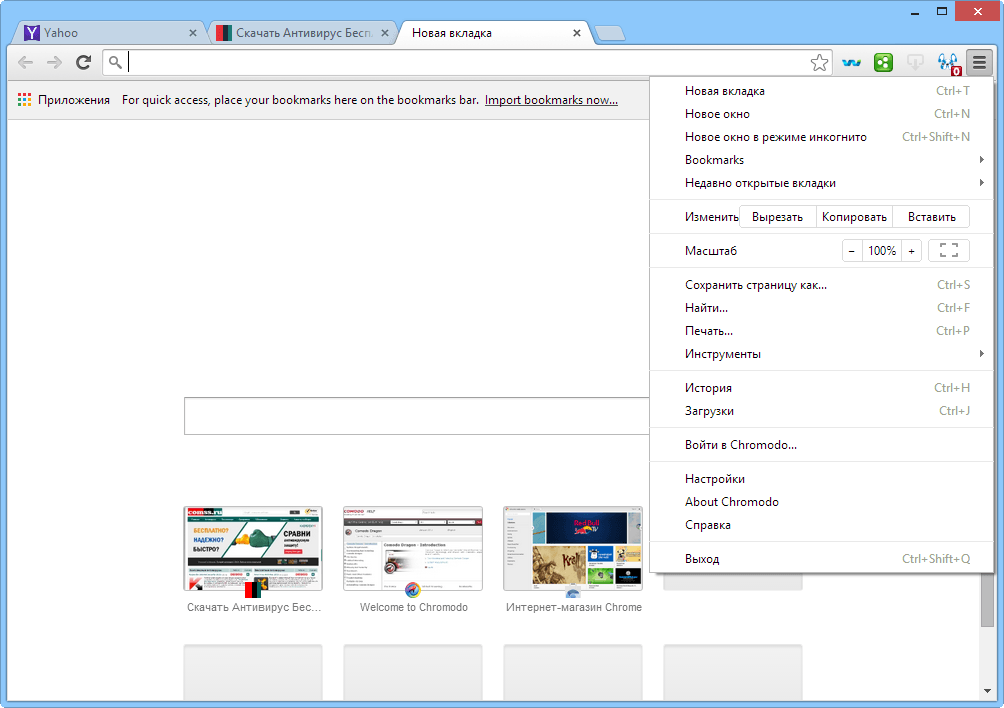The height and width of the screenshot is (708, 1004).
Task: Open Справка help item
Action: point(822,525)
